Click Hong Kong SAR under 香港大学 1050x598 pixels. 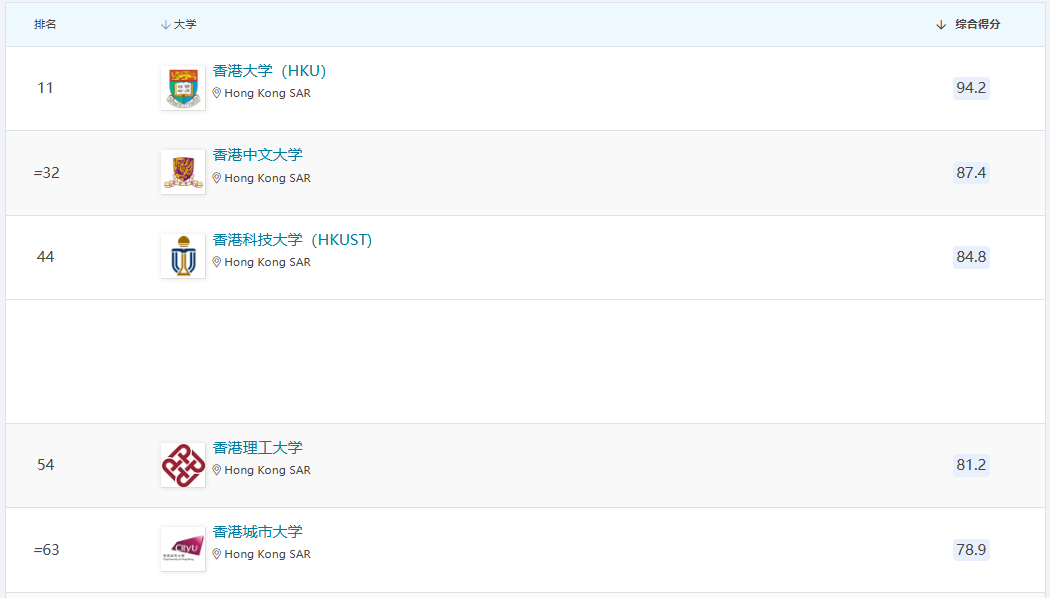(x=267, y=93)
